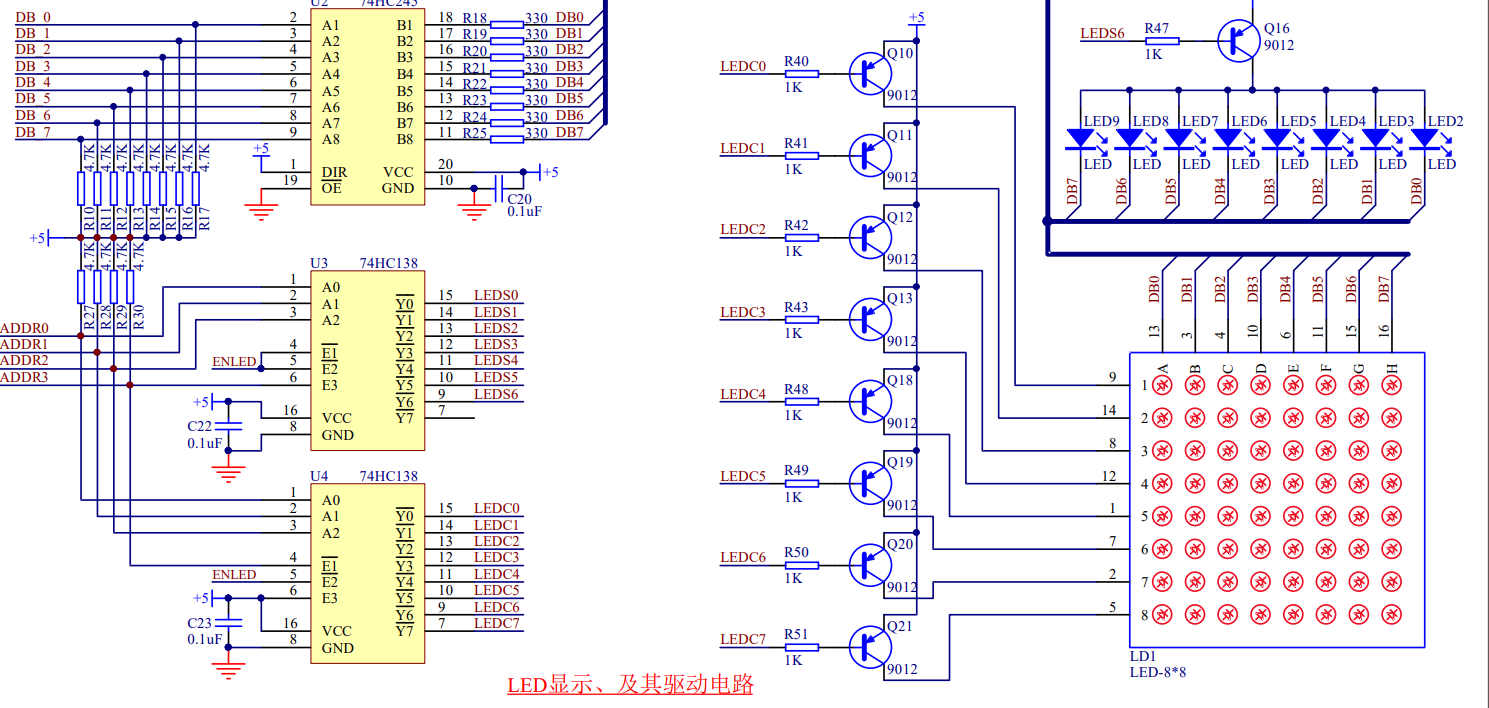1489x708 pixels.
Task: Select the 'ADDR0' net label
Action: click(x=25, y=328)
